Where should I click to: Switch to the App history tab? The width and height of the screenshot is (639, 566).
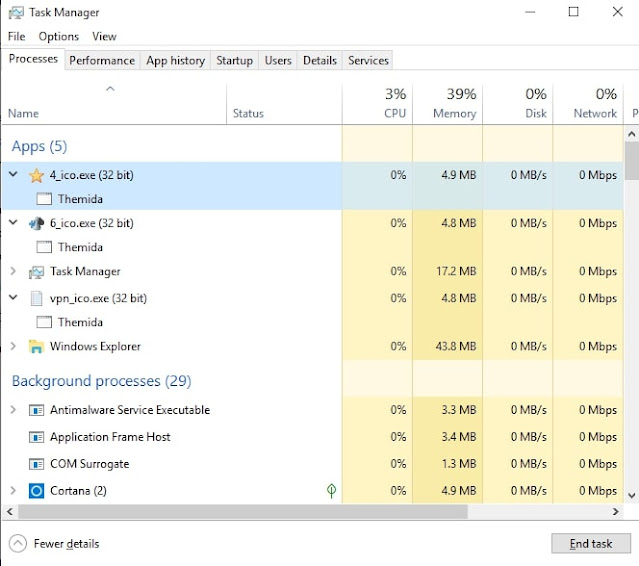tap(176, 61)
